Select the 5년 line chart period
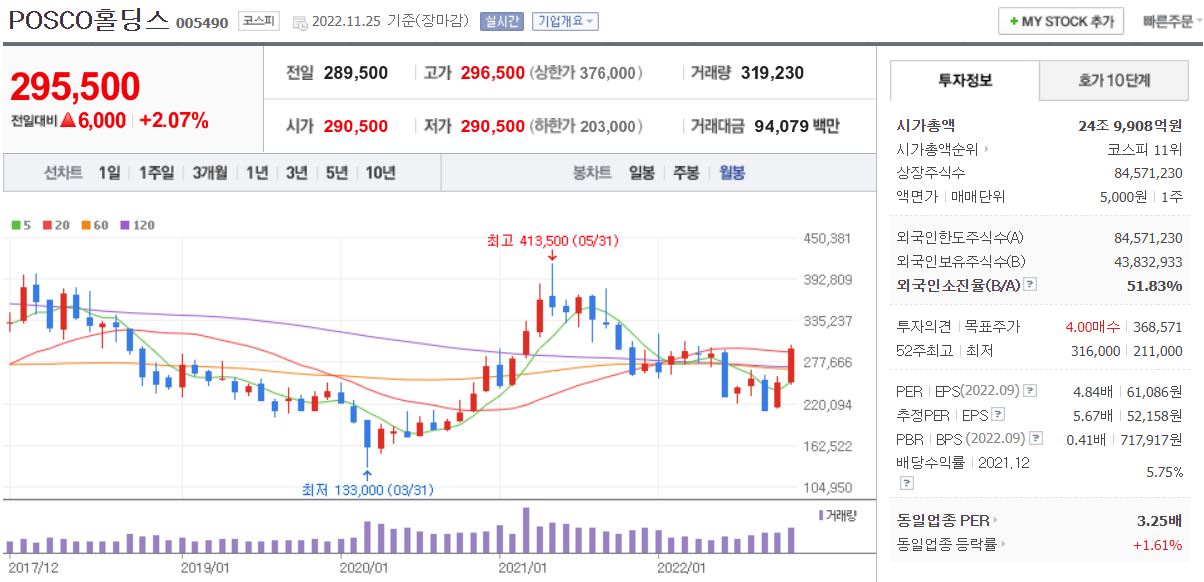 pyautogui.click(x=337, y=172)
